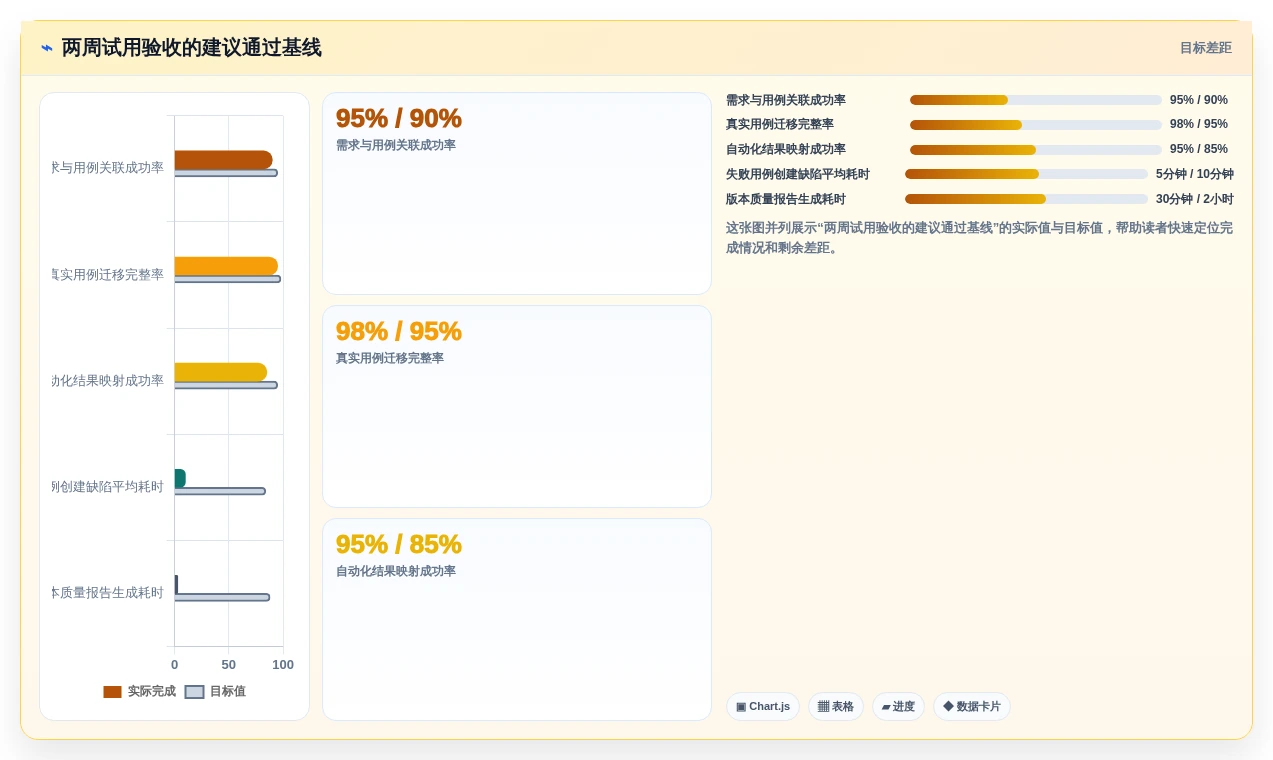Click 真实用例迁移完整率 caption in data card

[x=390, y=358]
